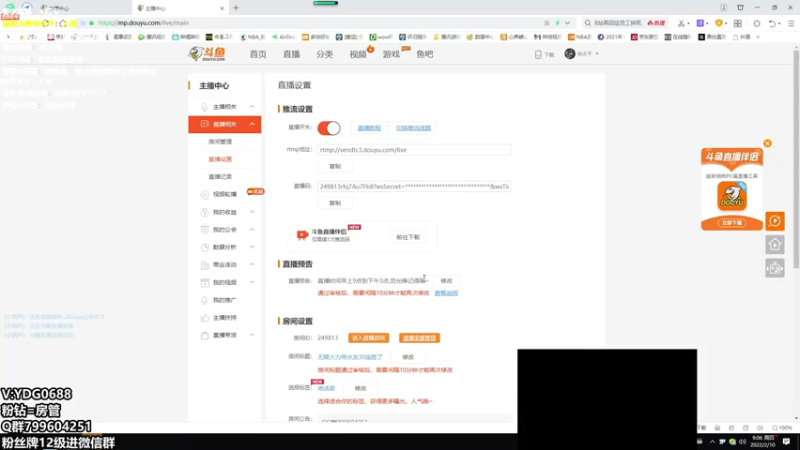Viewport: 800px width, 450px height.
Task: Click the 主播扶持 thumbs-up icon
Action: 205,318
